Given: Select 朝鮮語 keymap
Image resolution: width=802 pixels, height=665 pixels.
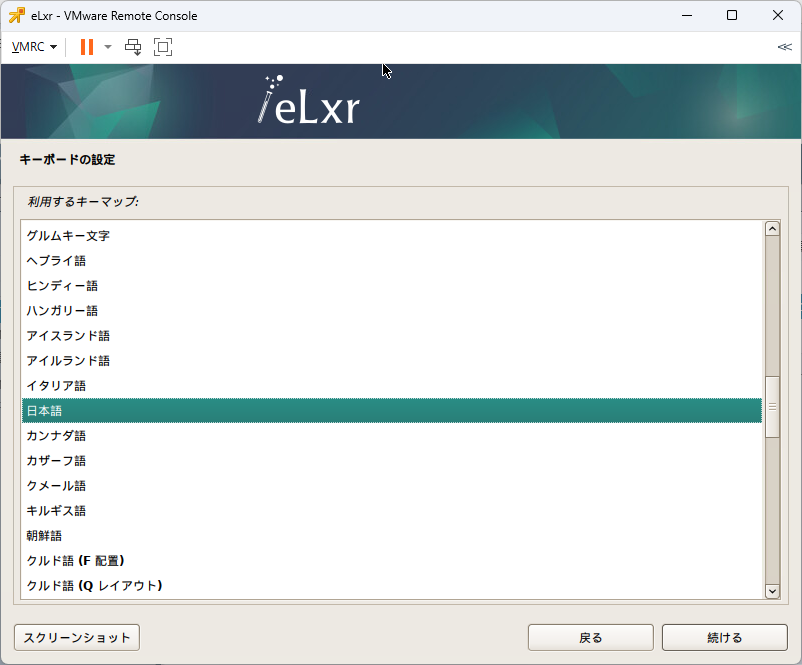Looking at the screenshot, I should click(x=392, y=536).
